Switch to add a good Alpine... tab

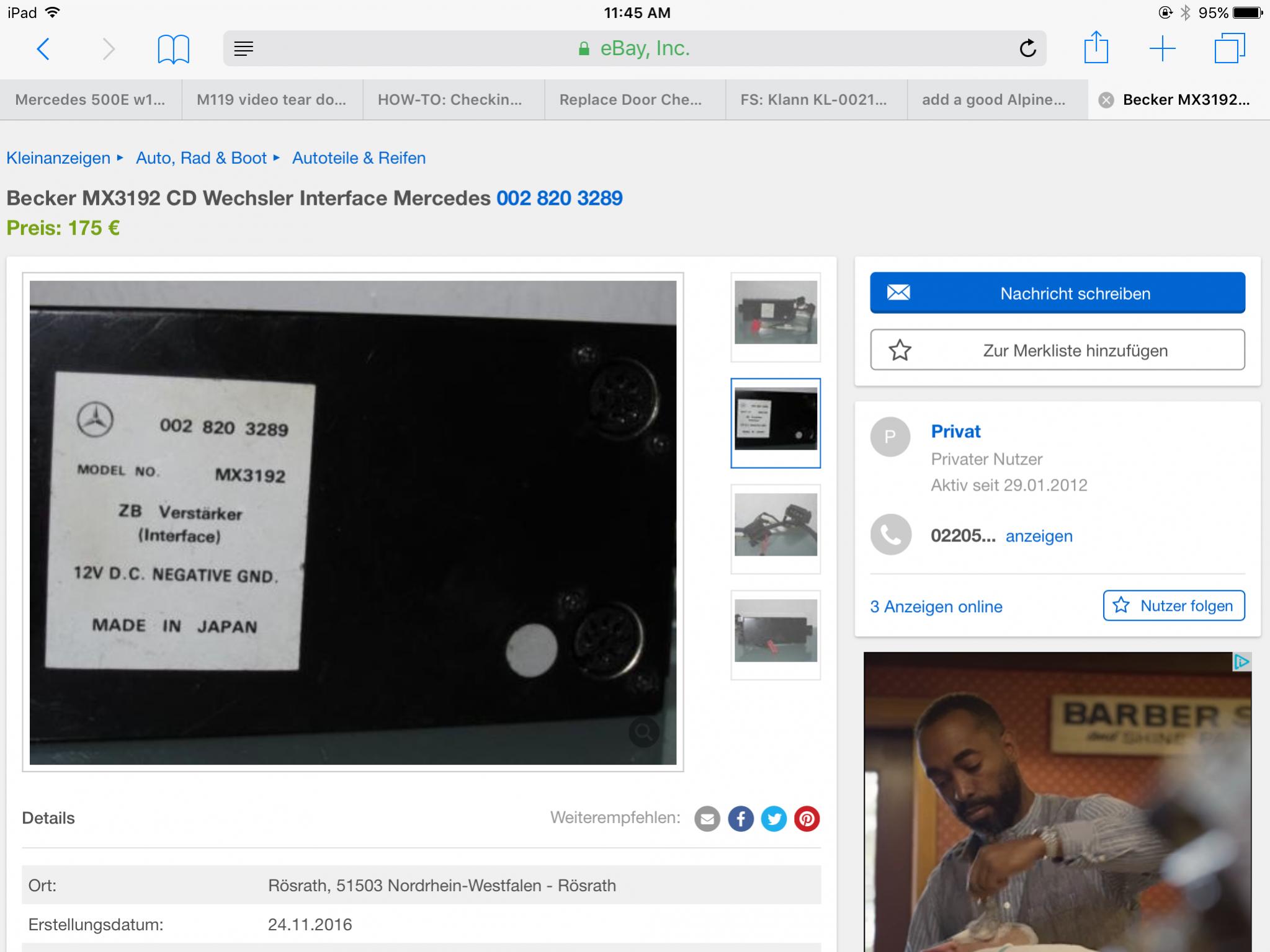[998, 100]
